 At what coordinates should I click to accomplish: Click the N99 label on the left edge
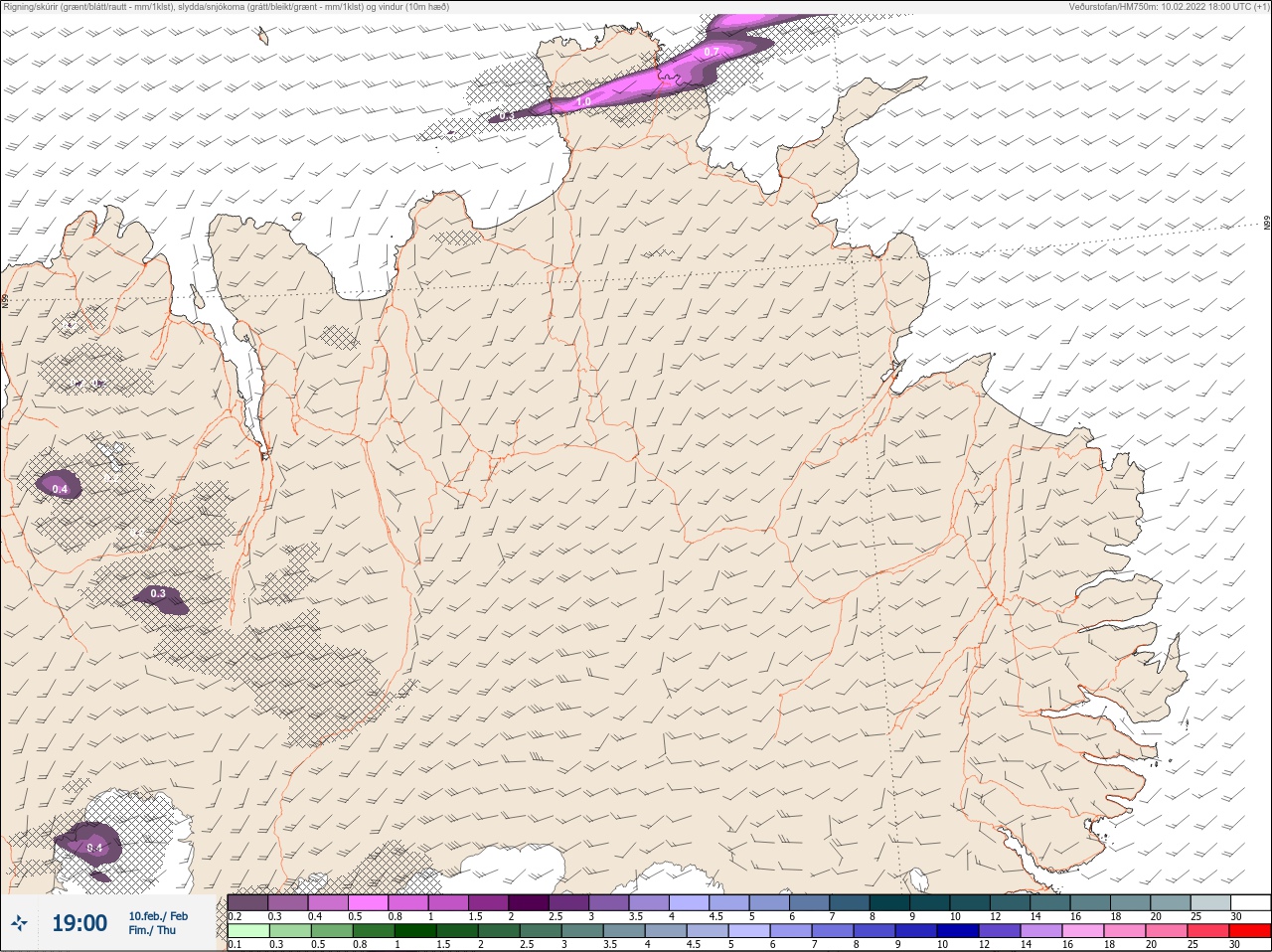5,300
